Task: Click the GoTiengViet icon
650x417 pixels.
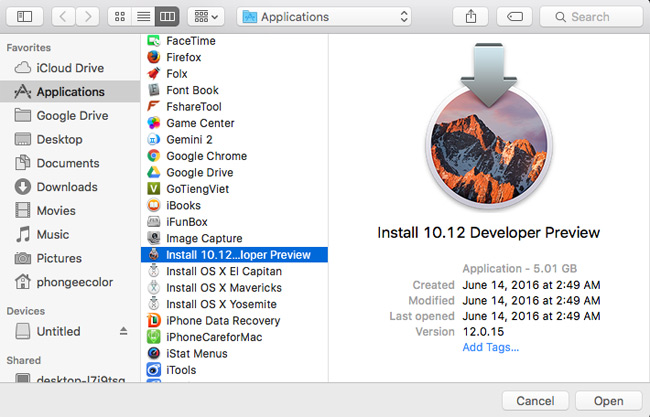Action: tap(154, 189)
